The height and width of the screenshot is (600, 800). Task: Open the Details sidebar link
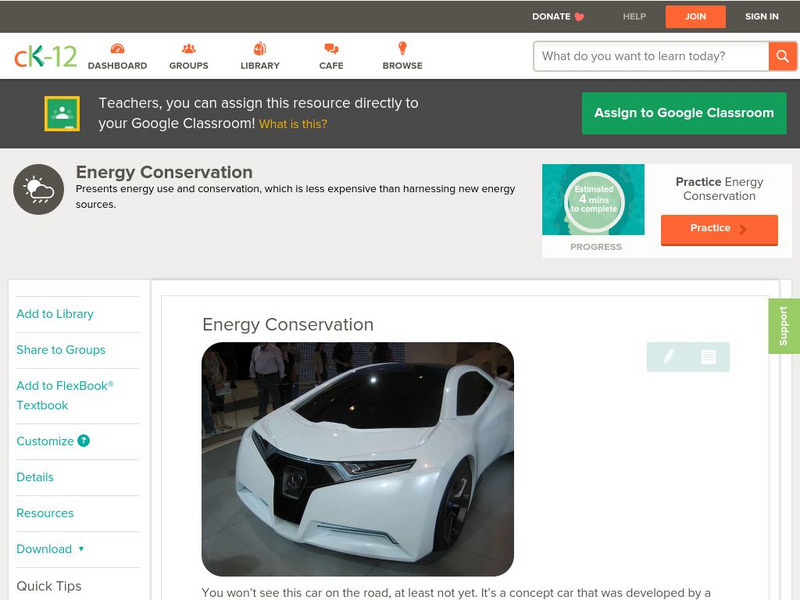(x=35, y=477)
